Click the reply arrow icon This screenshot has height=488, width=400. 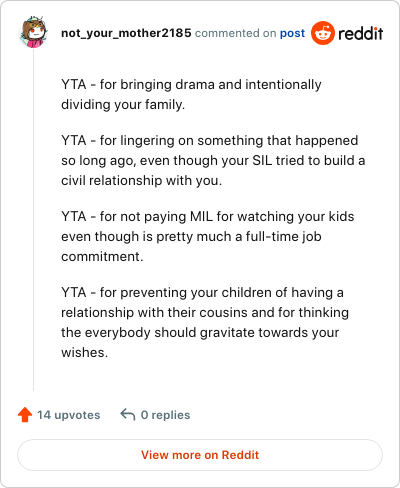pyautogui.click(x=128, y=415)
